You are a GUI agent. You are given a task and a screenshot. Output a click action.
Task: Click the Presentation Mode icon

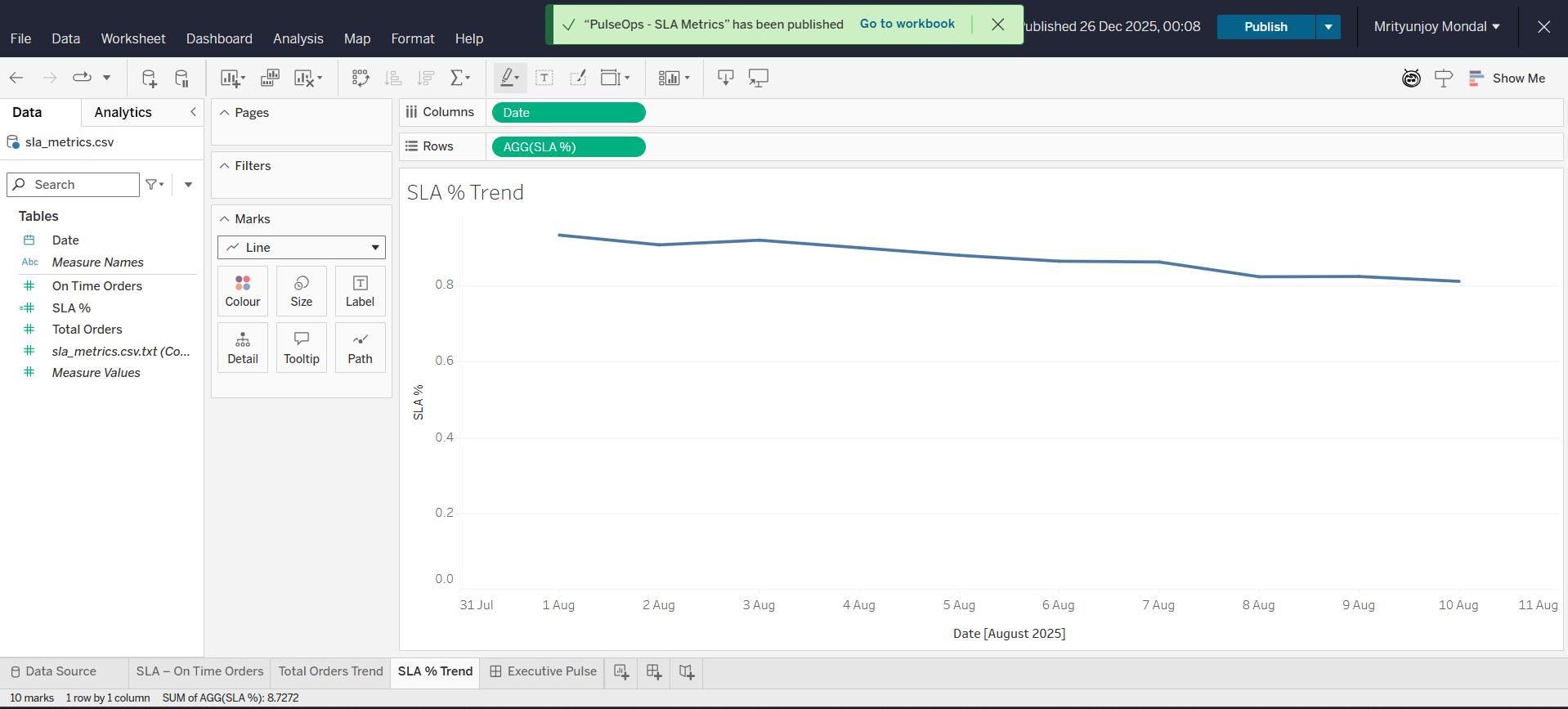(759, 78)
